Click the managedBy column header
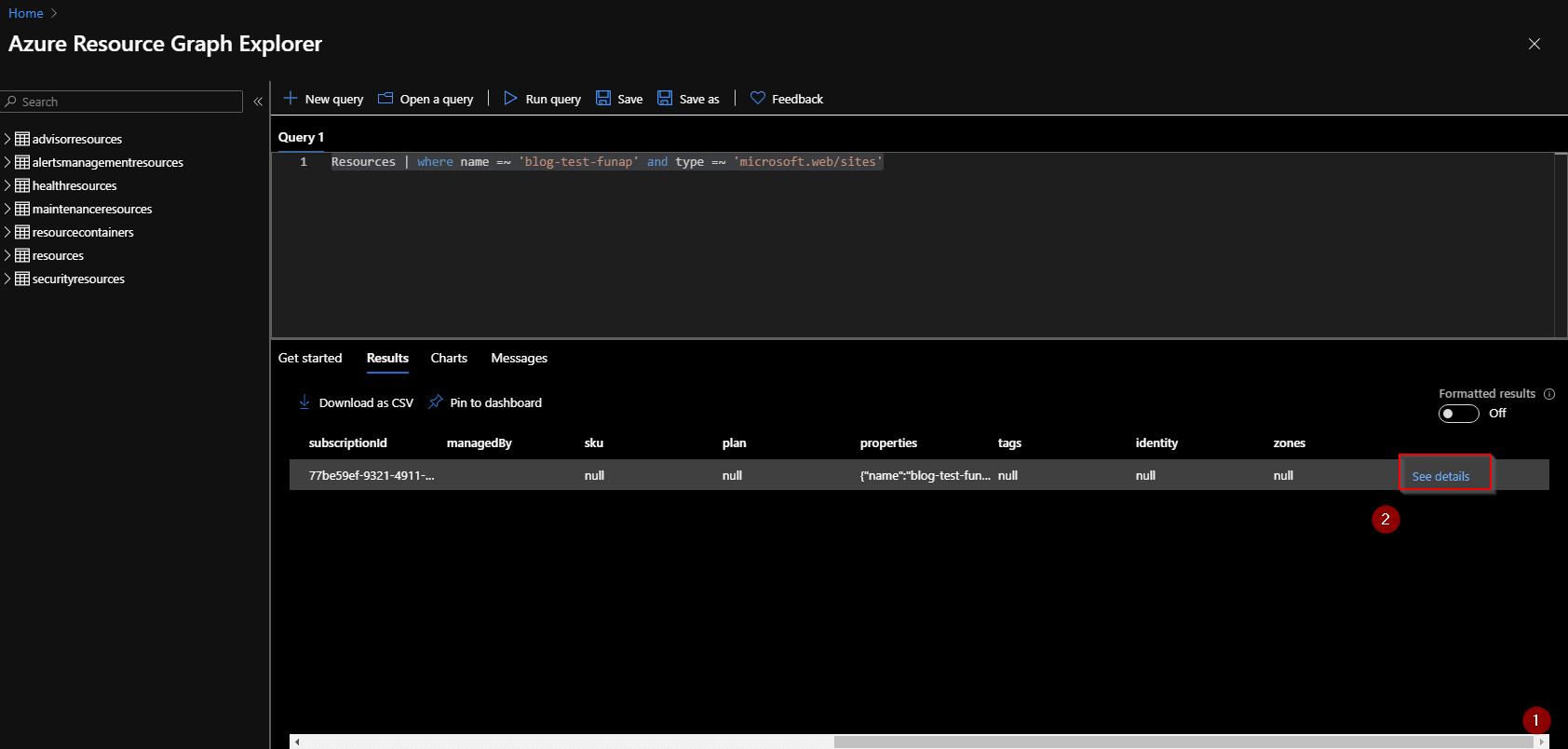This screenshot has width=1568, height=749. [x=480, y=443]
